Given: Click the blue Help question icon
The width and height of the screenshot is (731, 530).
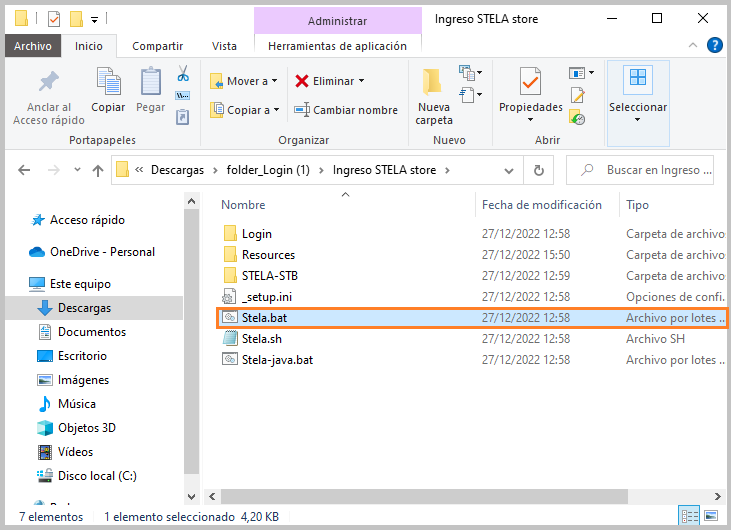Looking at the screenshot, I should click(x=714, y=45).
